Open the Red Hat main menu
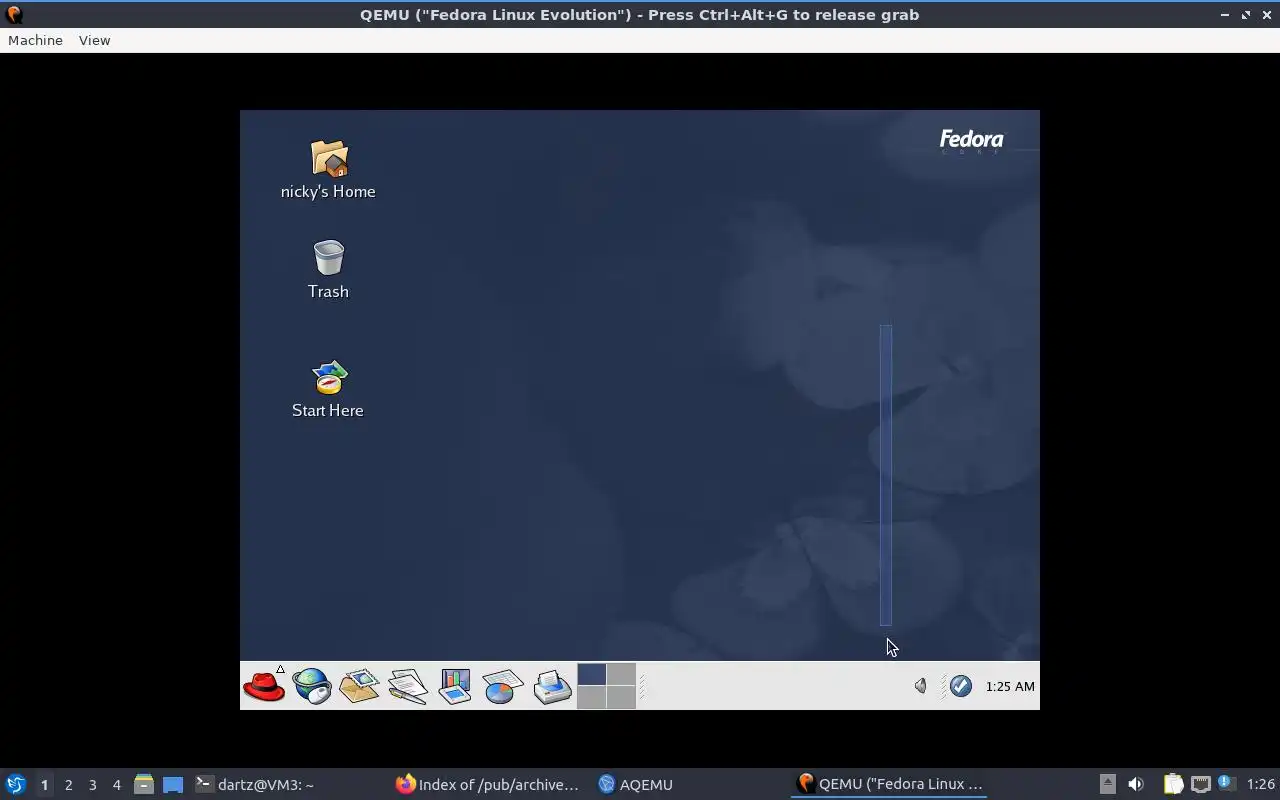The height and width of the screenshot is (800, 1280). (264, 686)
